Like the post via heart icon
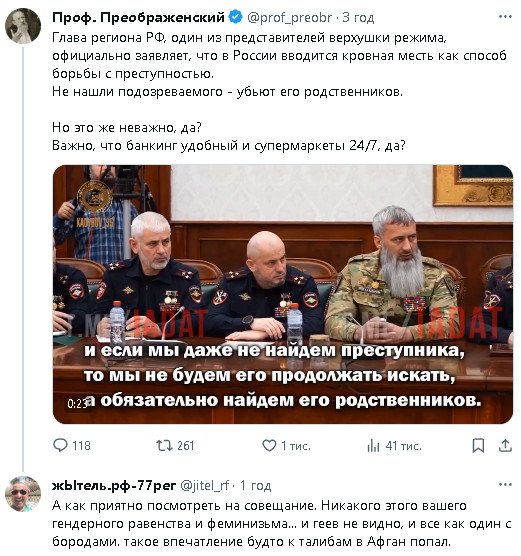The height and width of the screenshot is (556, 521). [269, 445]
